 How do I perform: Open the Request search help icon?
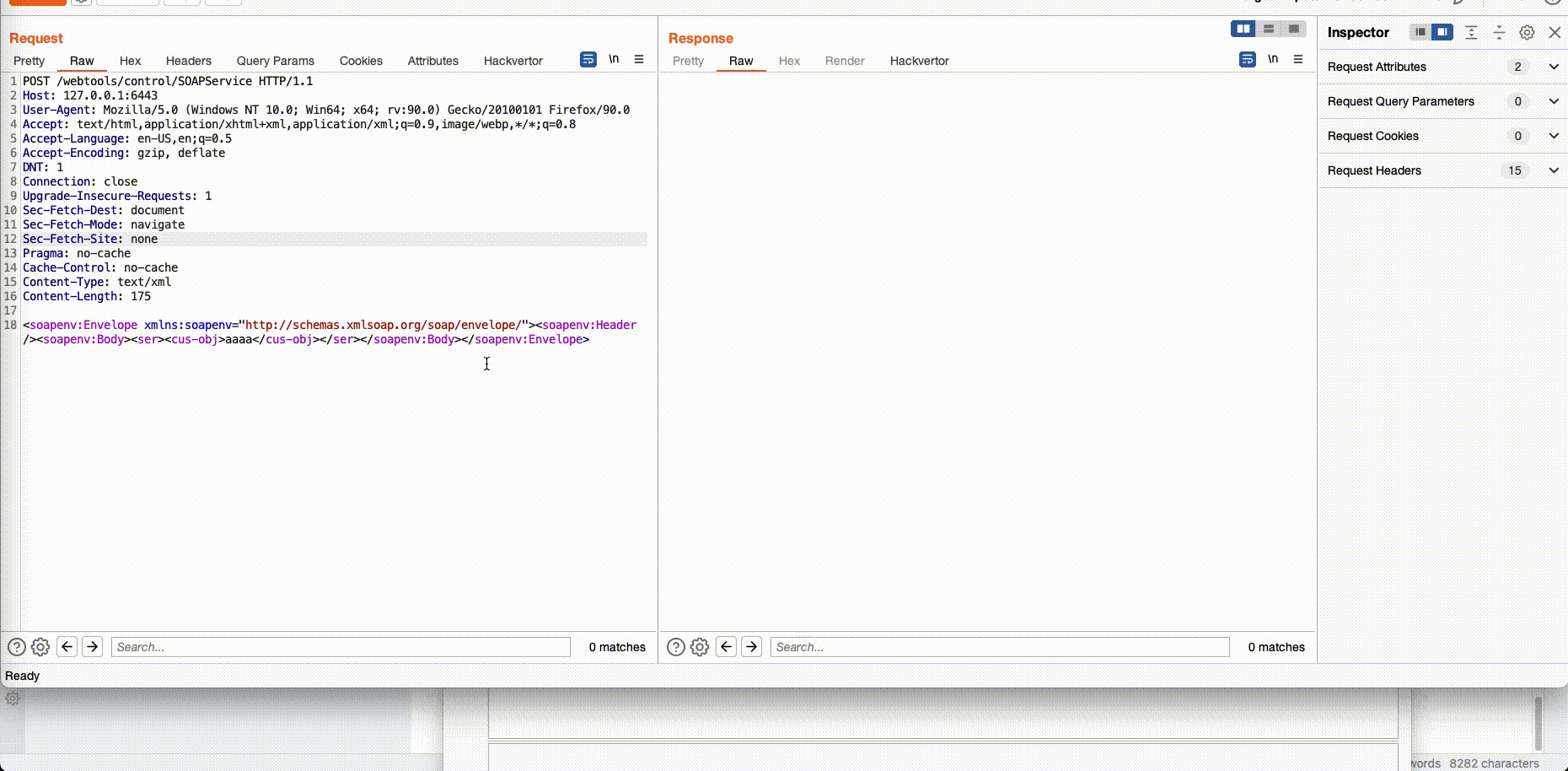click(16, 647)
